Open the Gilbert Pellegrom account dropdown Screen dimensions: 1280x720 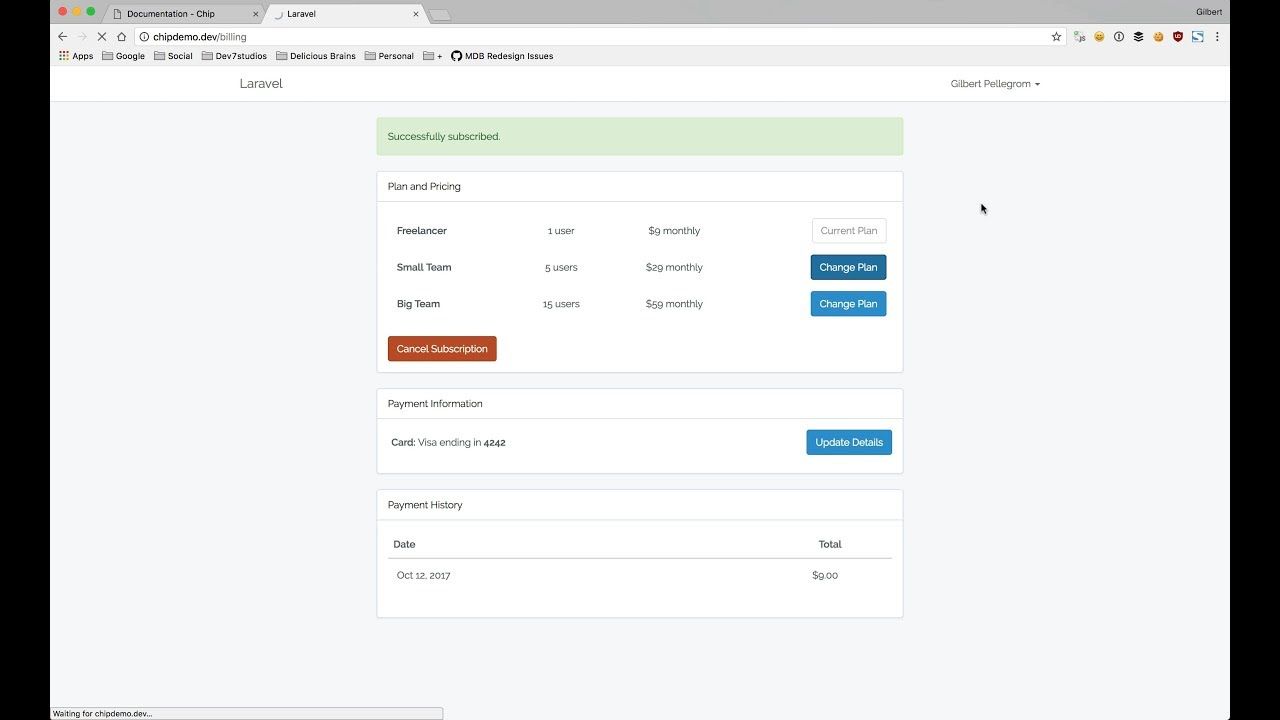994,84
